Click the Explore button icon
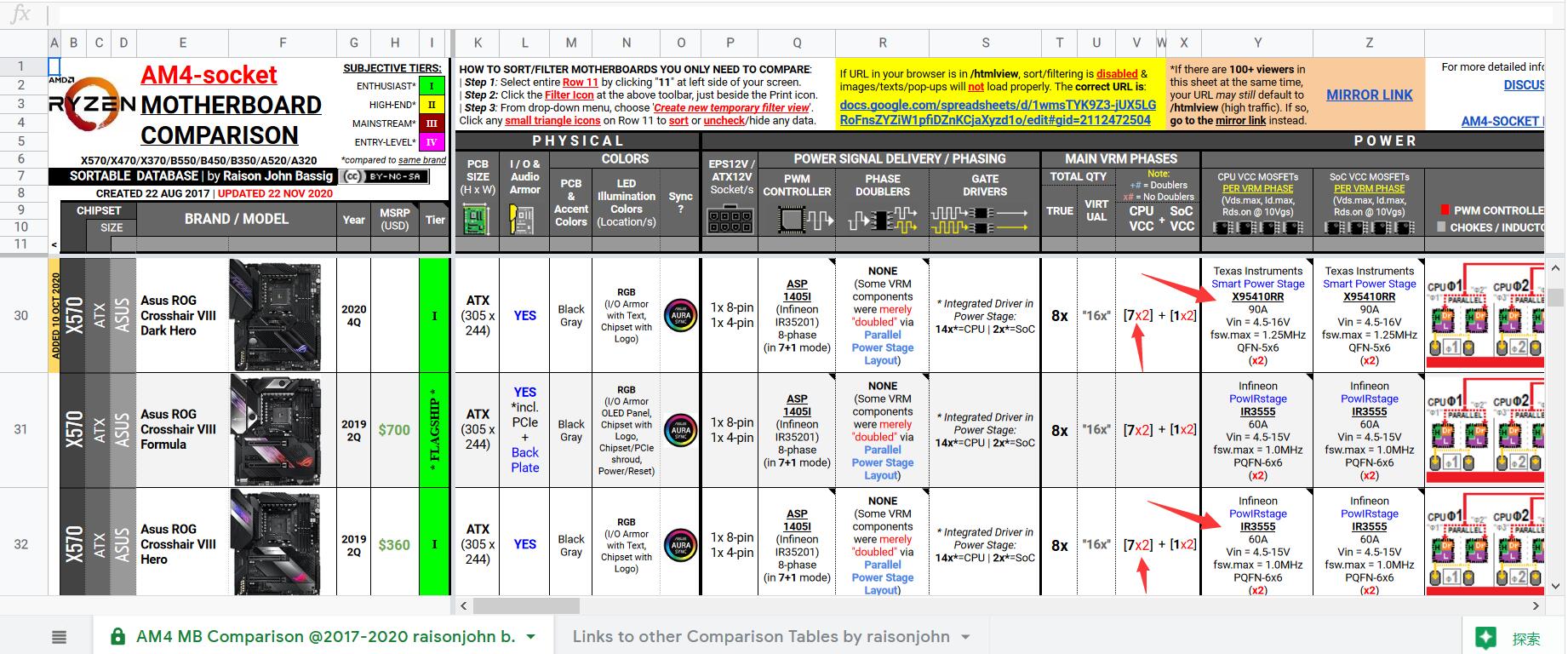Image resolution: width=1568 pixels, height=654 pixels. 1486,638
